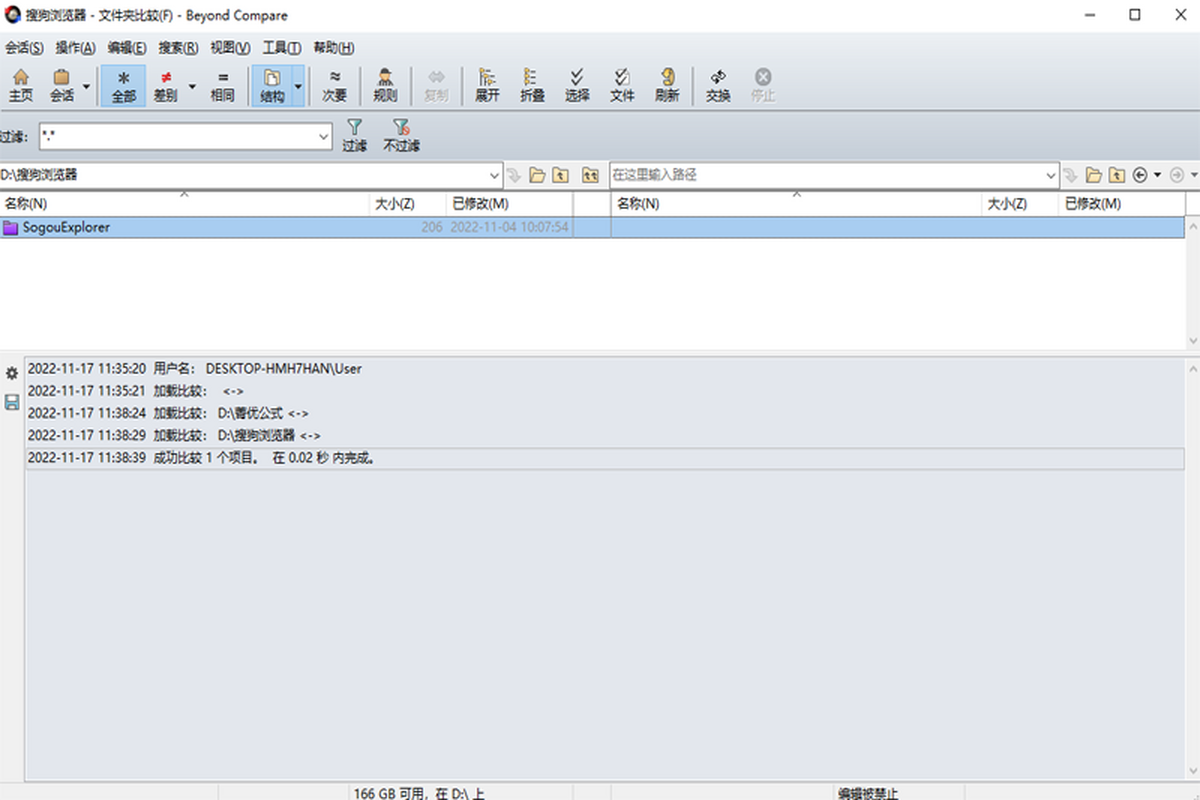Screen dimensions: 1200x800
Task: Expand the 过滤 filter combo box dropdown
Action: point(323,136)
